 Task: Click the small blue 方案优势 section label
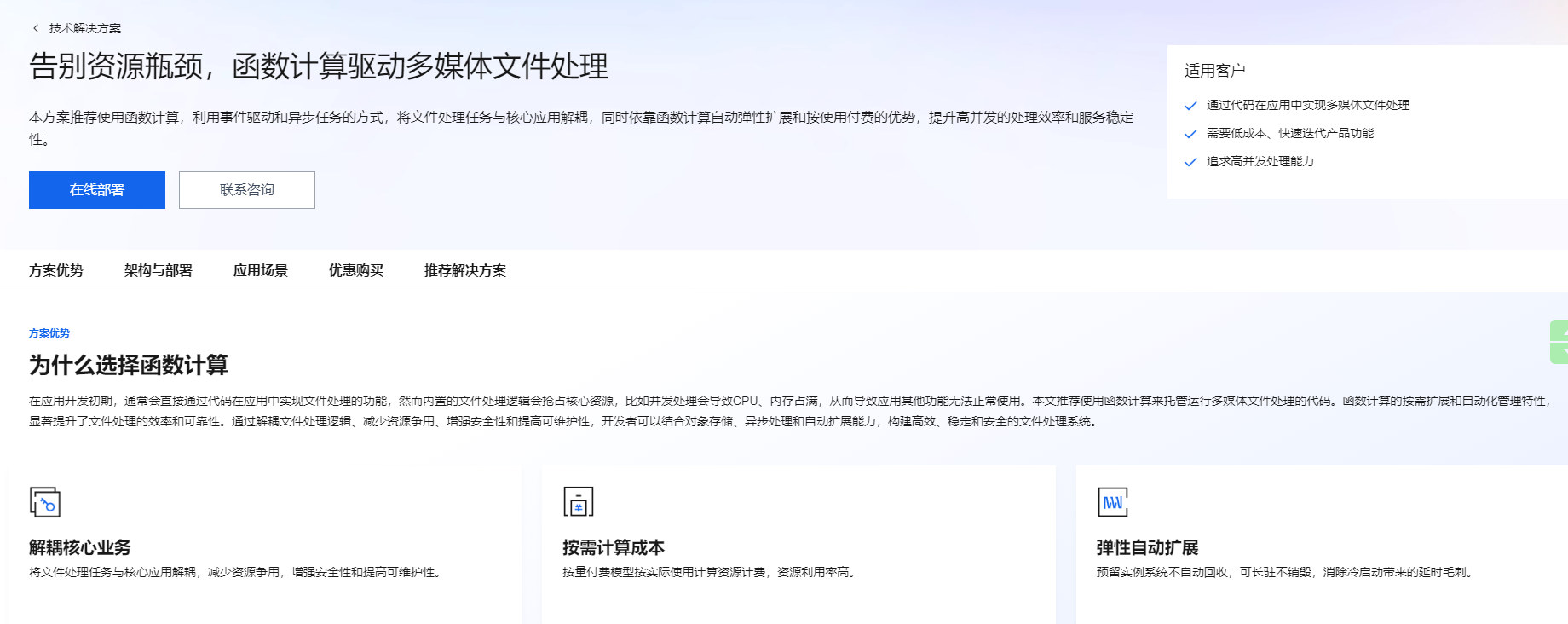(x=49, y=333)
